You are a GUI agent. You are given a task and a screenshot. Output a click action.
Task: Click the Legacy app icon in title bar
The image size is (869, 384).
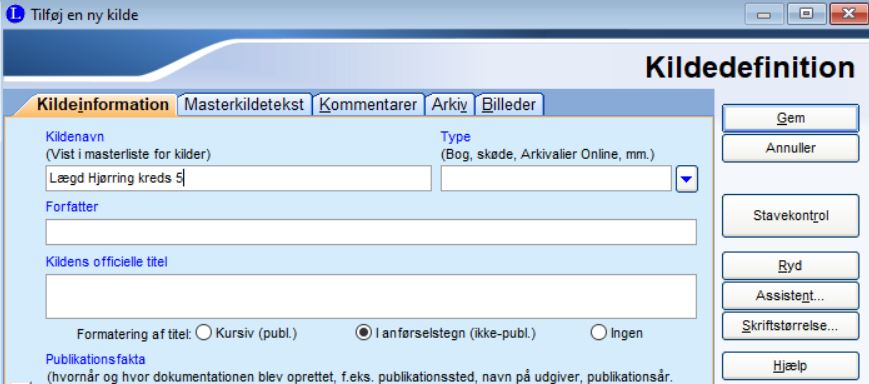[x=15, y=14]
